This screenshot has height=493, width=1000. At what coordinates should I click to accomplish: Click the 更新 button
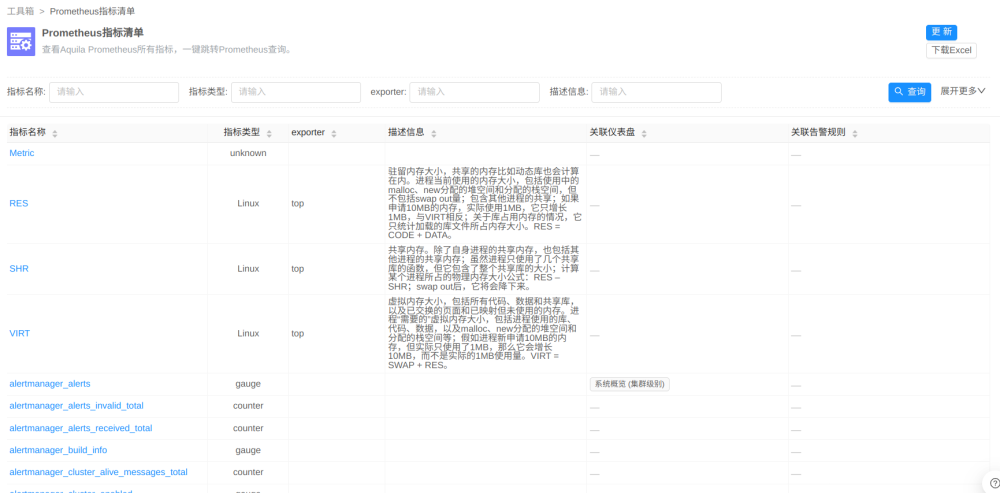[x=941, y=33]
